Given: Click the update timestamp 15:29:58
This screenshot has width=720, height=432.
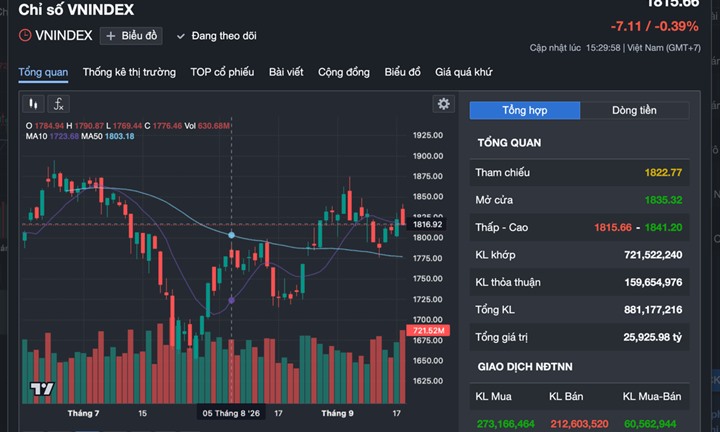Looking at the screenshot, I should pyautogui.click(x=603, y=48).
